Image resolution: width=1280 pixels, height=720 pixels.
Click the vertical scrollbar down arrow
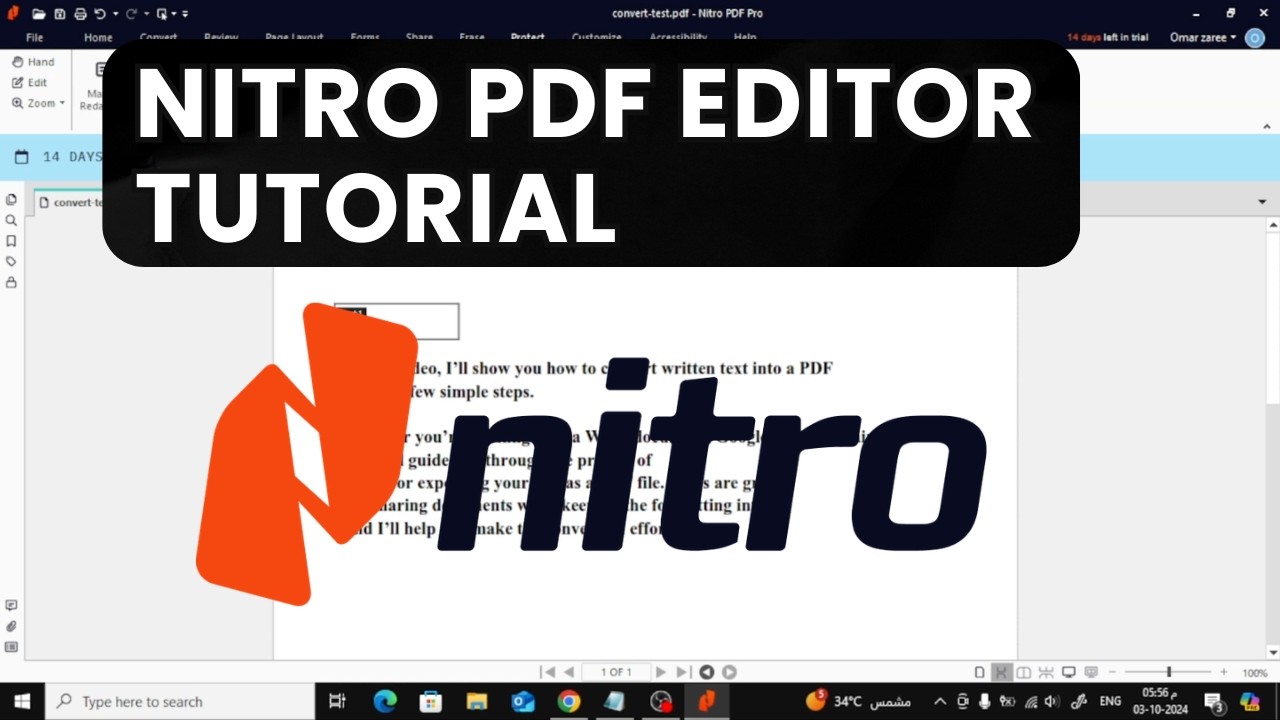[1273, 651]
